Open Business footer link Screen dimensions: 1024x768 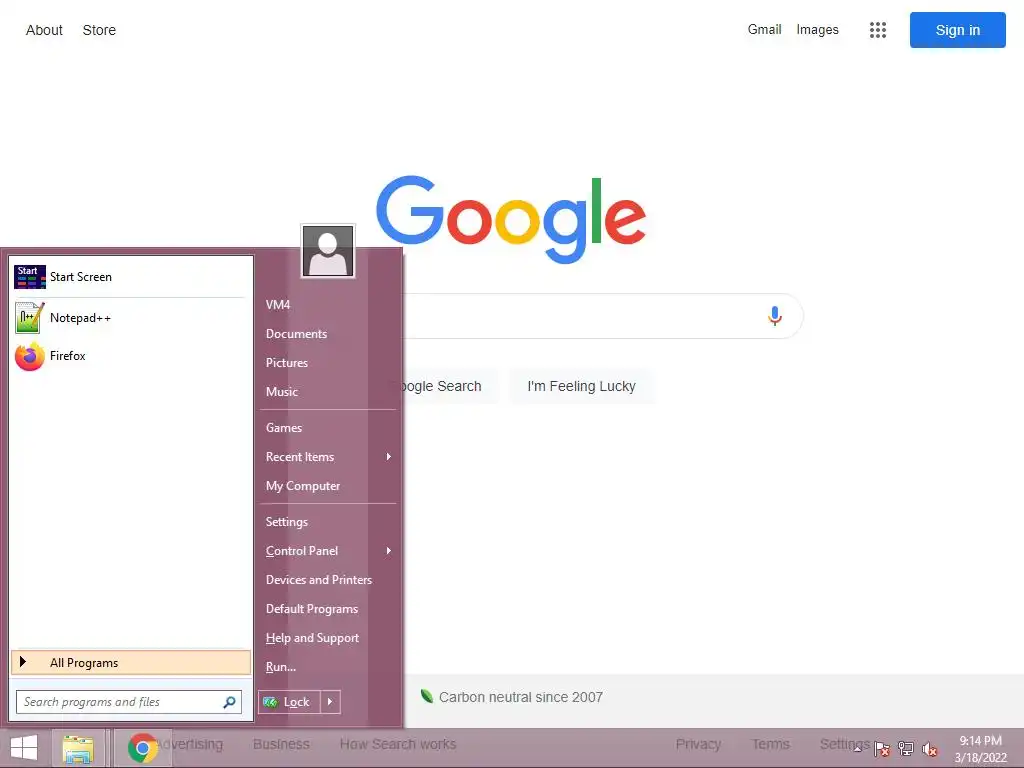tap(281, 744)
